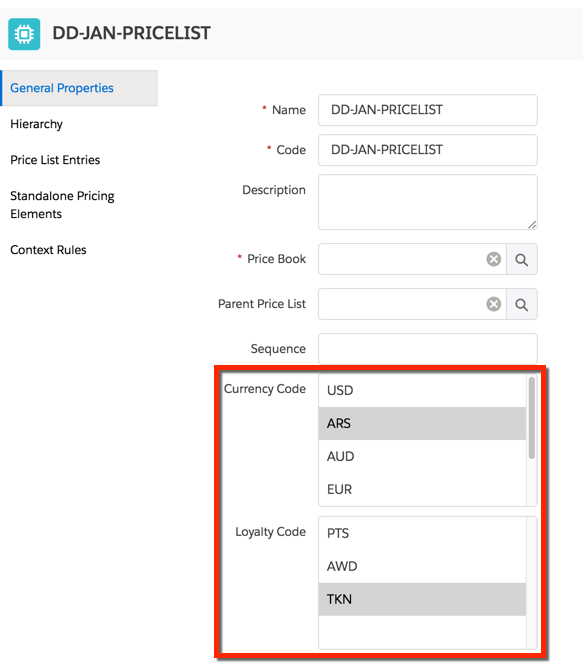Clear the Price Book field with X icon

(x=493, y=259)
